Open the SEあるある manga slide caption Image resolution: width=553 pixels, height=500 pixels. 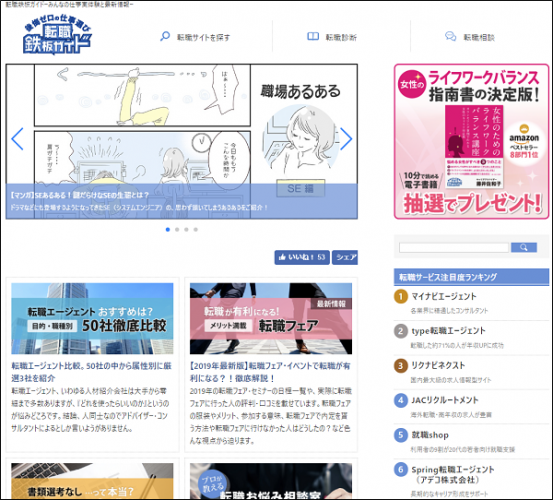182,201
